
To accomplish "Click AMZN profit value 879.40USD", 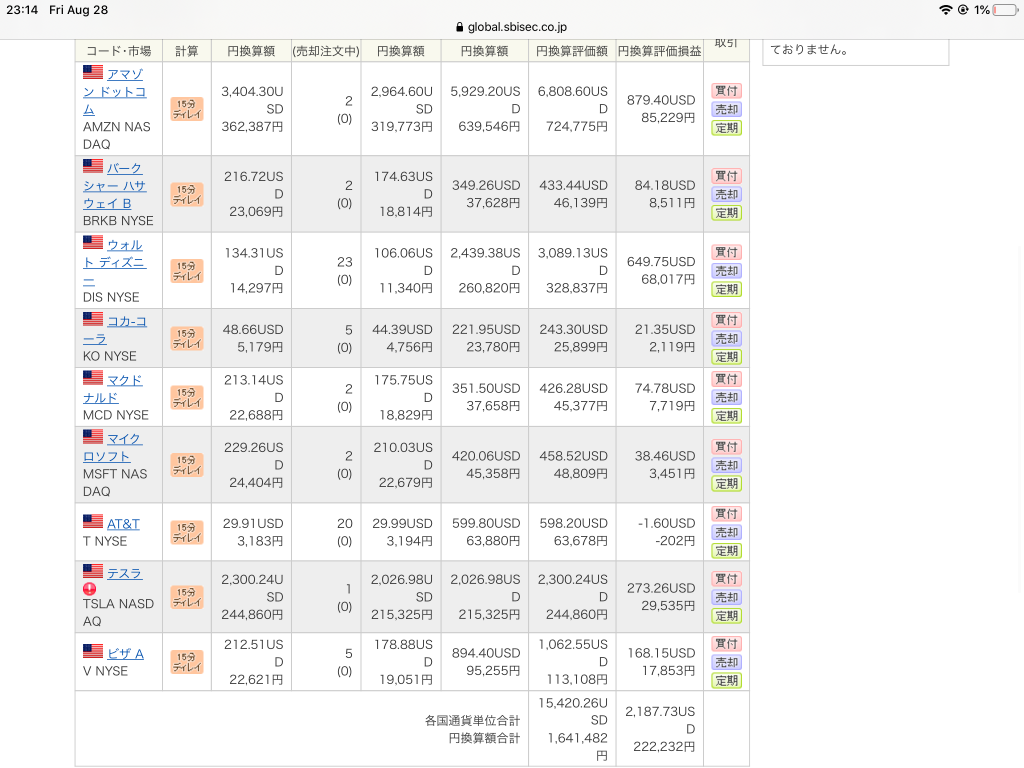I will pos(661,100).
